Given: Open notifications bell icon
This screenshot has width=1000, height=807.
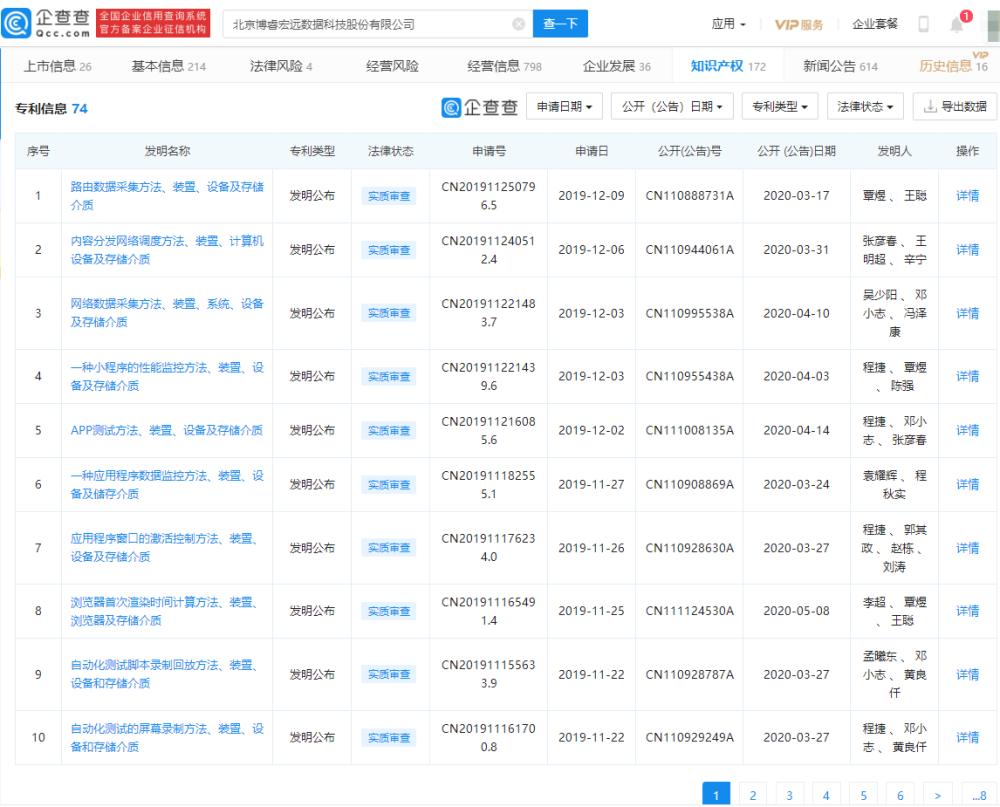Looking at the screenshot, I should [956, 24].
